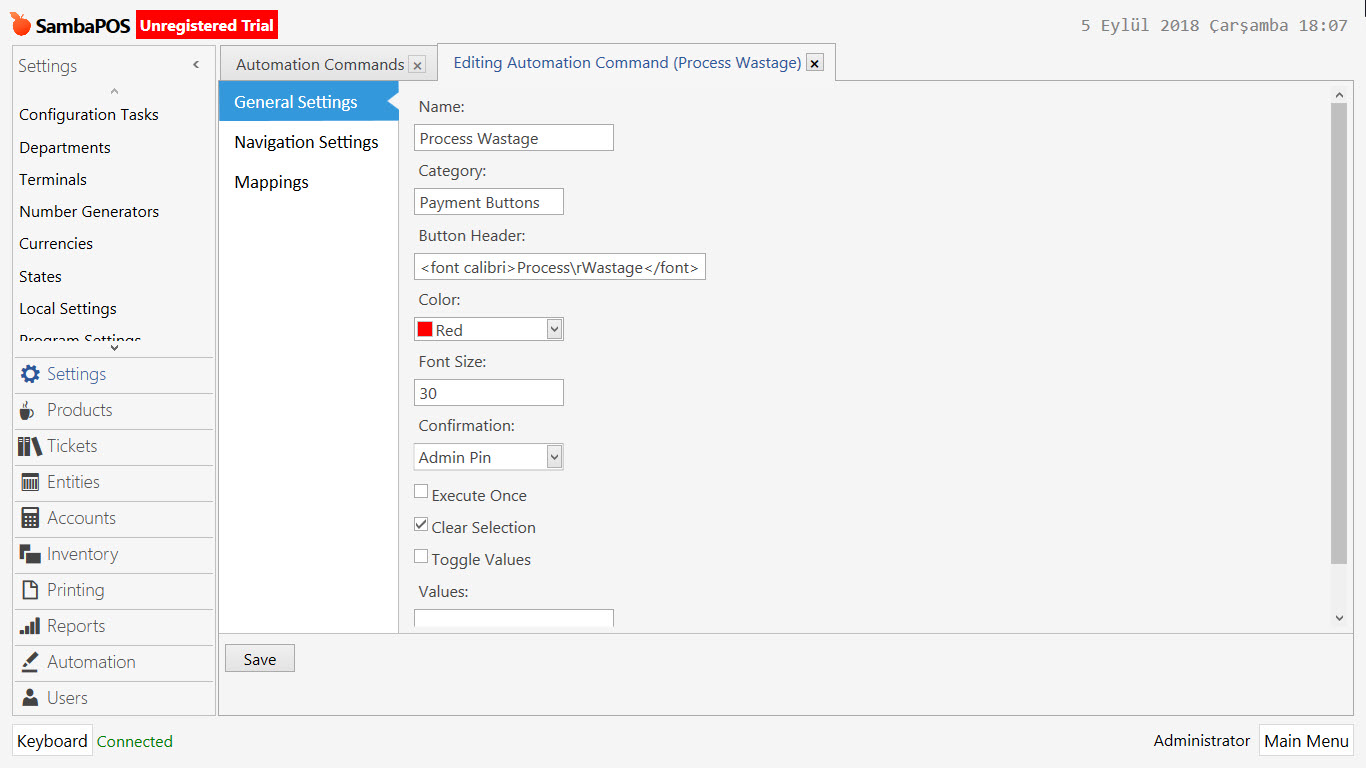The image size is (1366, 768).
Task: Select the Tickets module icon
Action: tap(29, 446)
